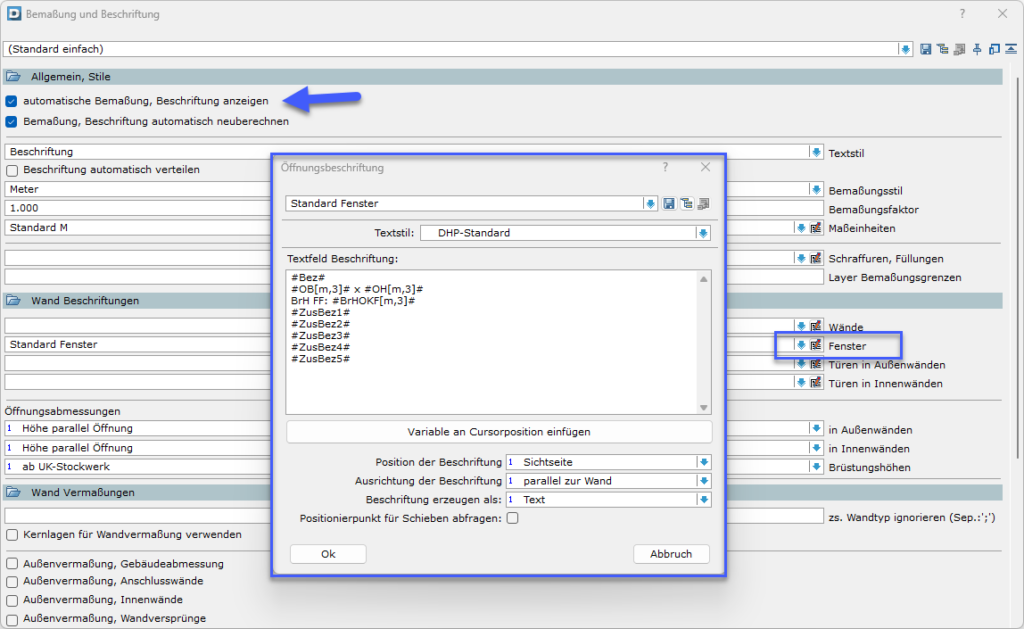Click the help question mark in Öffnungsbeschriftung

(665, 168)
